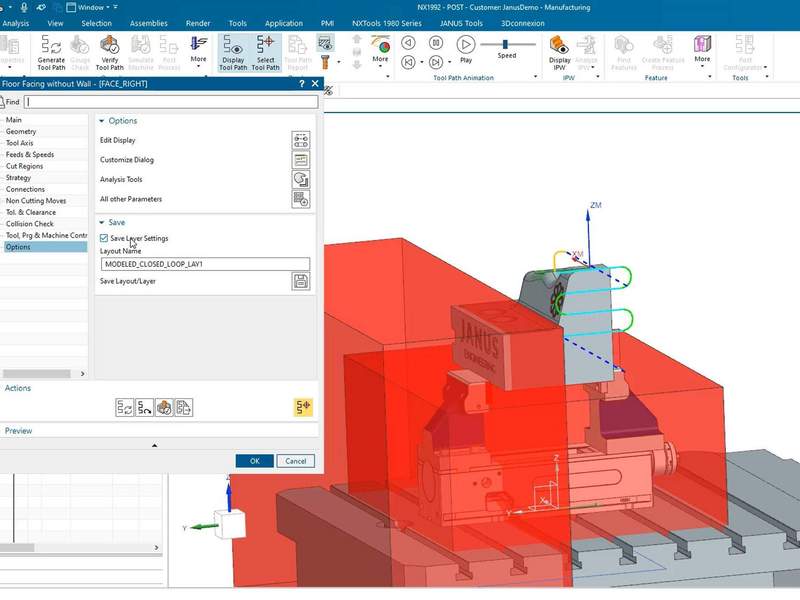Screen dimensions: 800x600
Task: Click the dialog help question mark
Action: [x=302, y=84]
